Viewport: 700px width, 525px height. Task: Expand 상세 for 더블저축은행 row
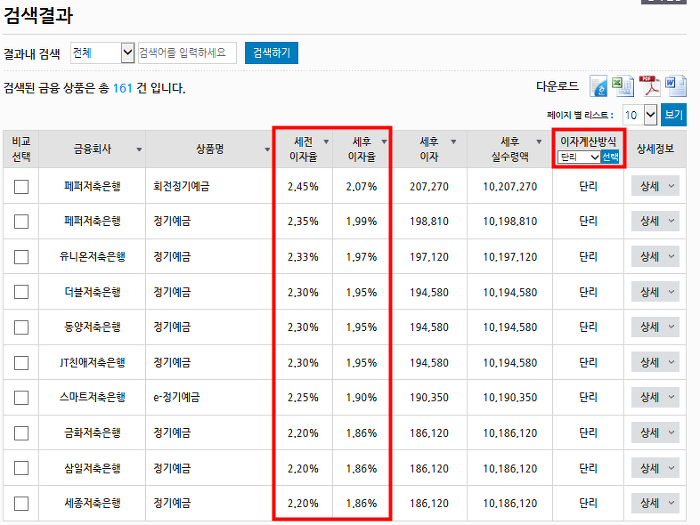pyautogui.click(x=655, y=292)
